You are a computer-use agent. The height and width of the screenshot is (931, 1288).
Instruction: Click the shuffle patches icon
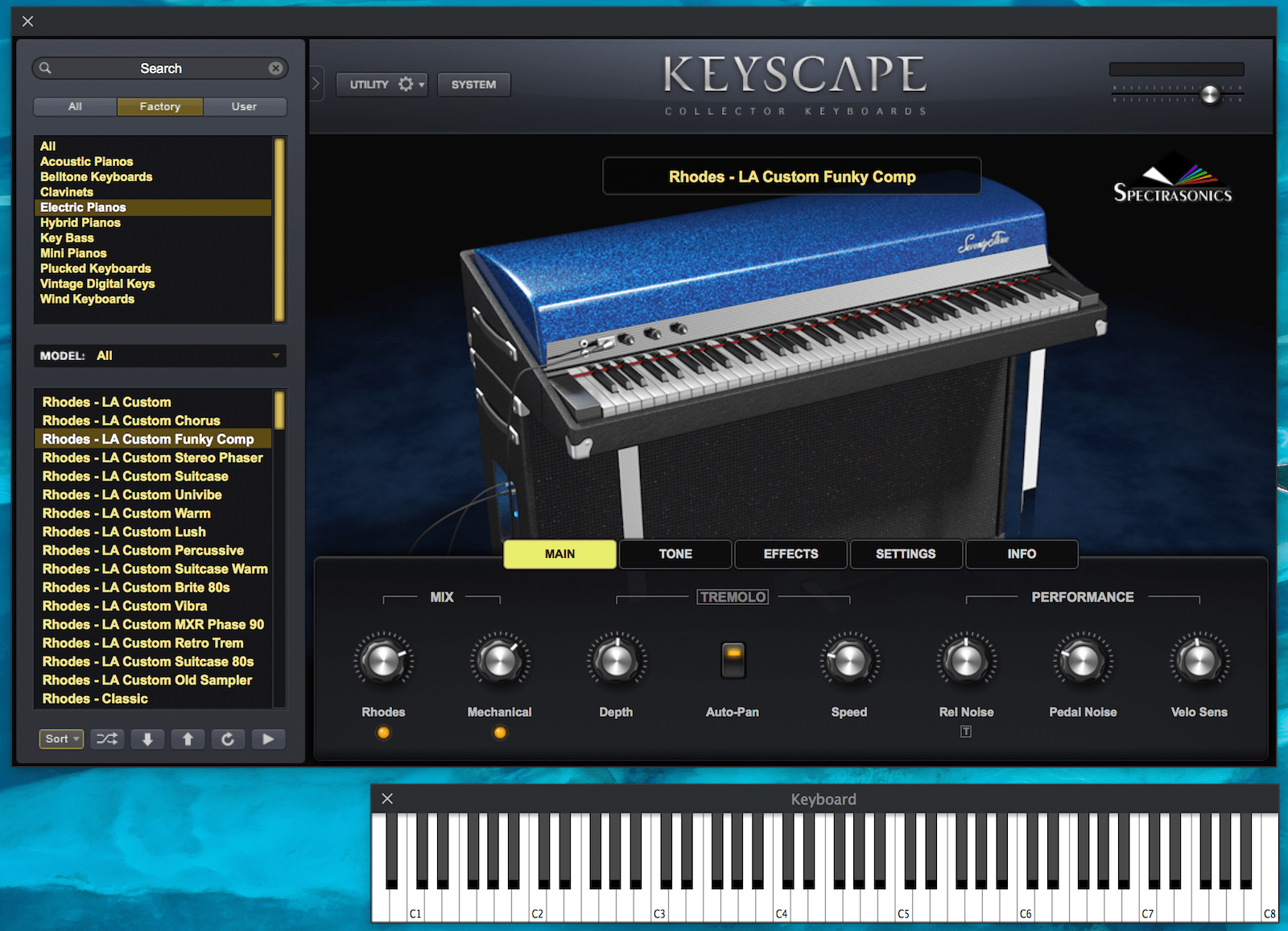pyautogui.click(x=107, y=739)
